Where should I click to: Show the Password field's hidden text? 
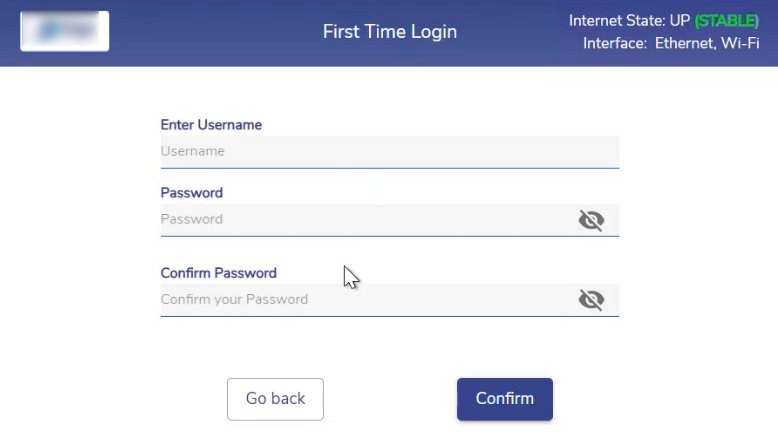click(x=591, y=220)
